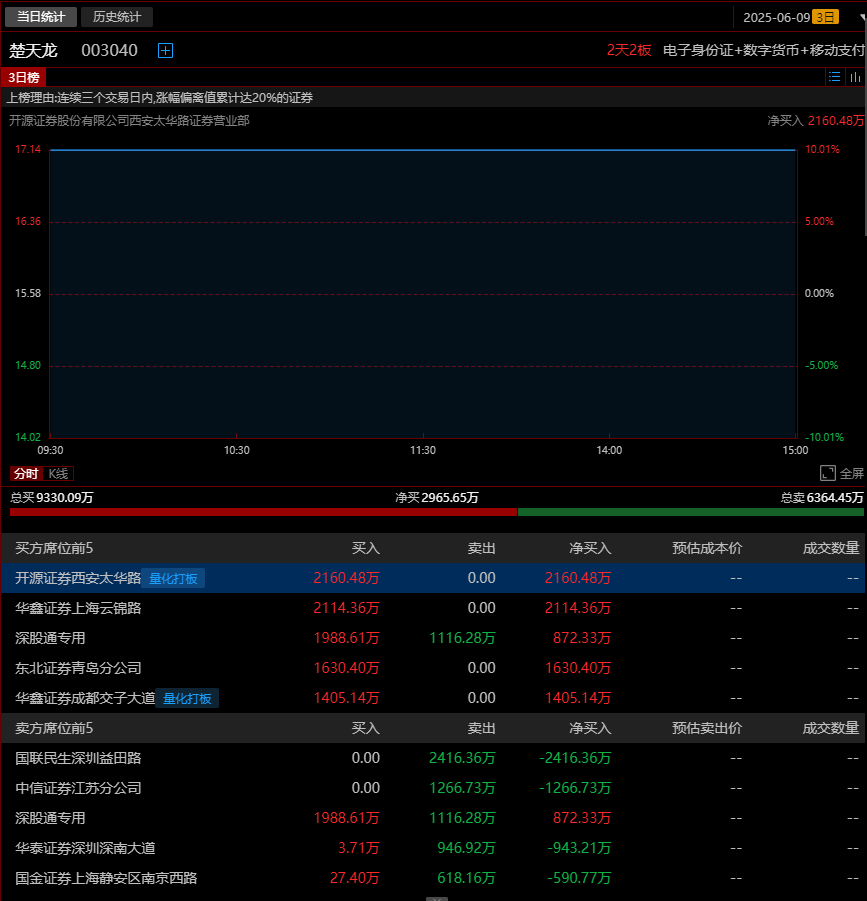Click the 电子身份证+数字货币+移动支付 concept text
This screenshot has width=867, height=901.
(764, 51)
